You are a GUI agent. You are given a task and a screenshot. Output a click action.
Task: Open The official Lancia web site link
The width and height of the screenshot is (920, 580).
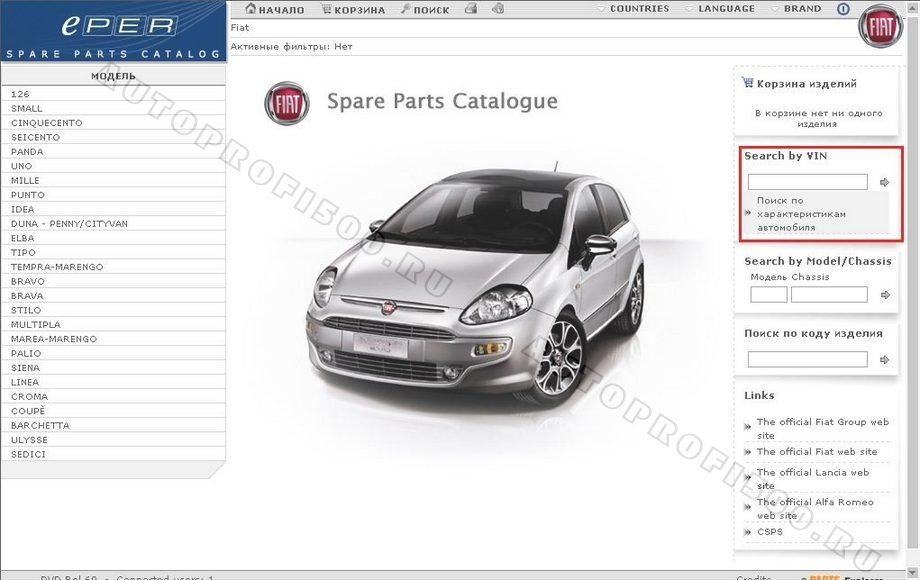point(813,479)
